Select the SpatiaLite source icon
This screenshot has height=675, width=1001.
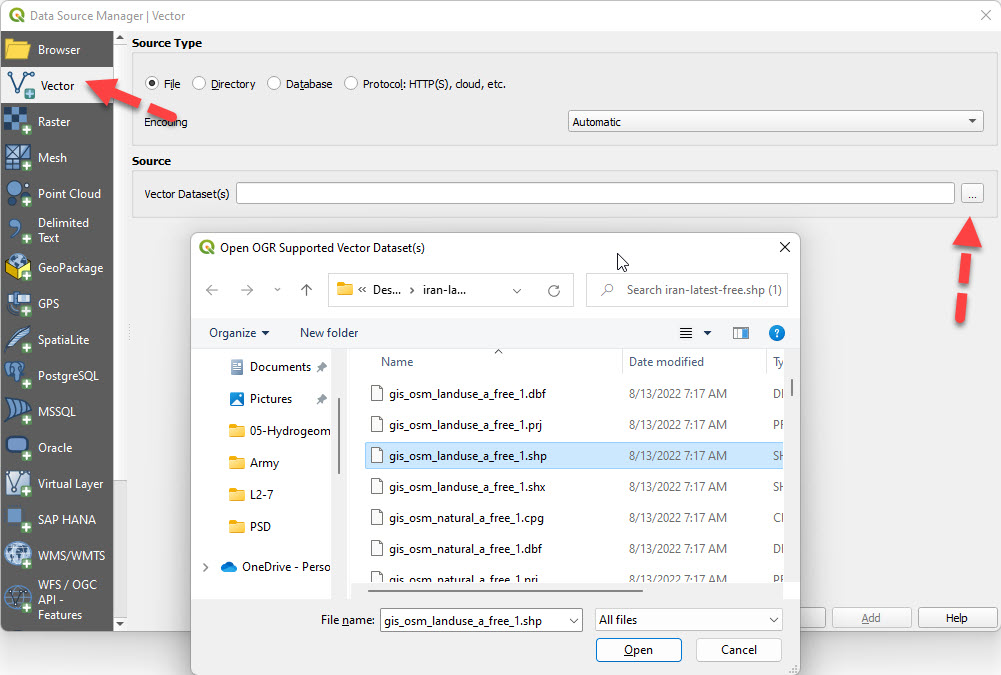click(19, 340)
